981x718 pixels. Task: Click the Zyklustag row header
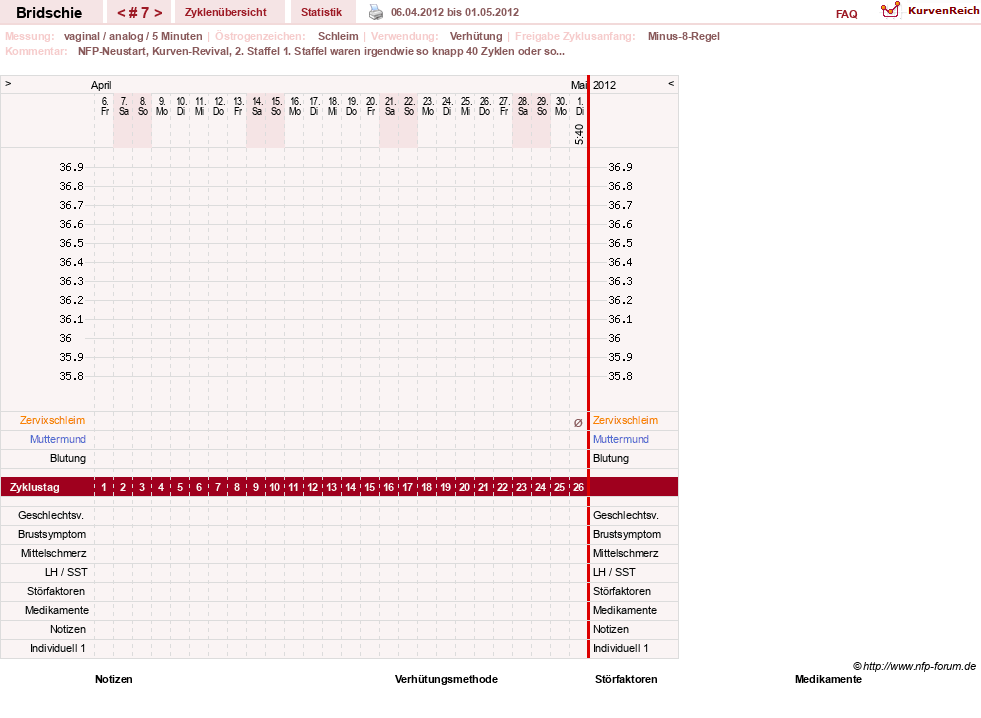(x=35, y=487)
